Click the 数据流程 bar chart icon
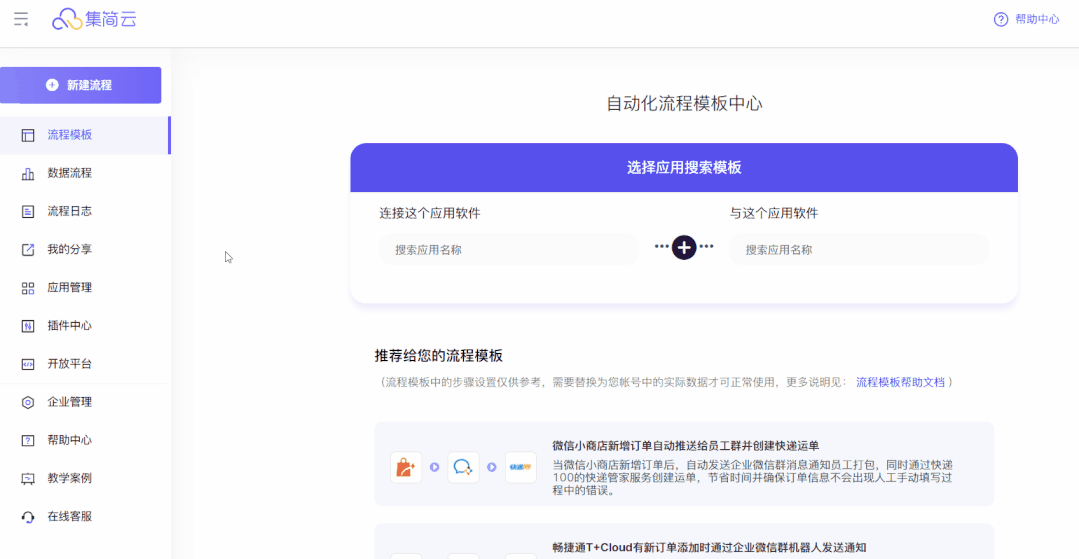This screenshot has width=1079, height=559. 28,173
